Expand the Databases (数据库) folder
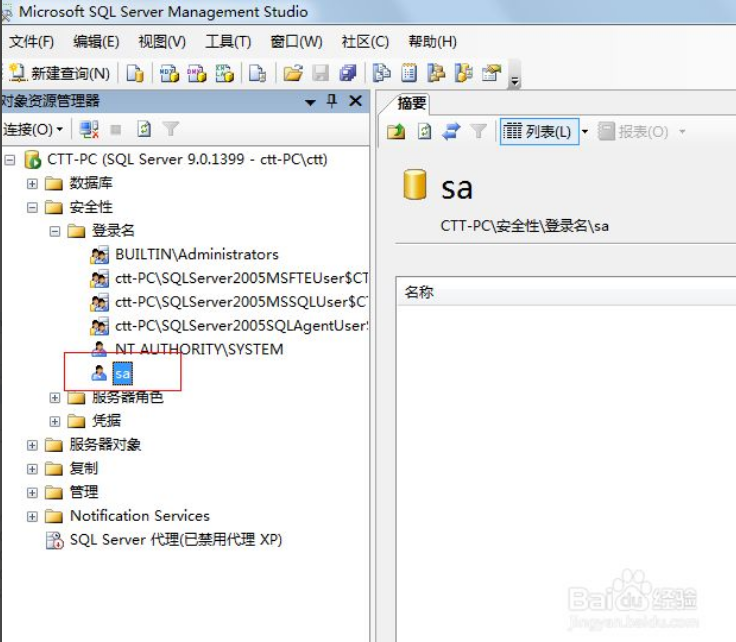 point(32,183)
